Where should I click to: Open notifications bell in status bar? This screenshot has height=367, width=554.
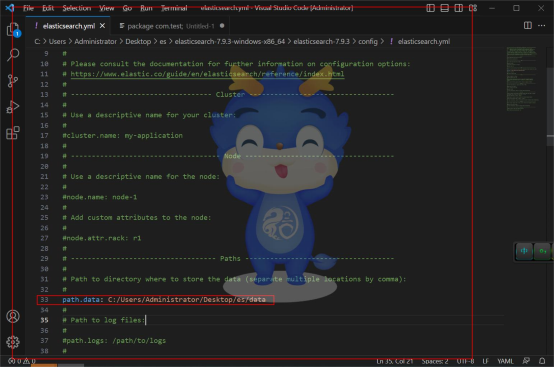[542, 361]
